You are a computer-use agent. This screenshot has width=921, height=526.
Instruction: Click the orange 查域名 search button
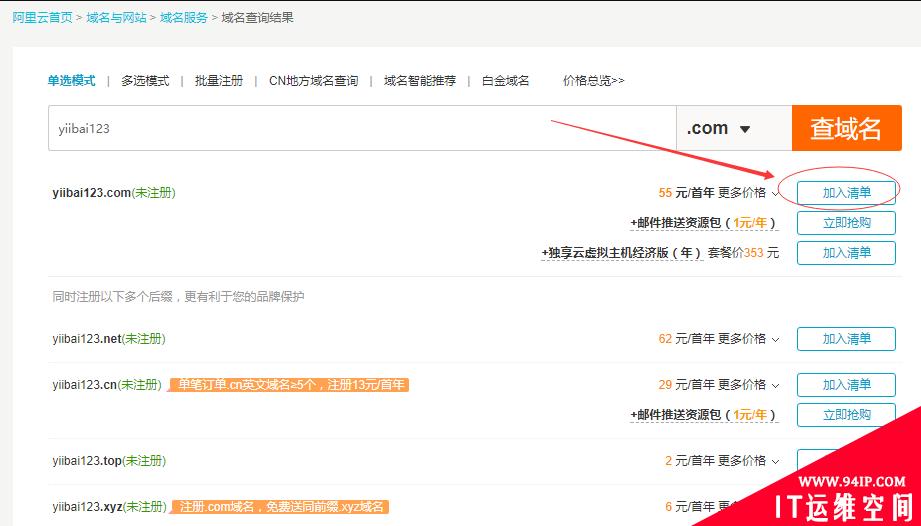[846, 128]
